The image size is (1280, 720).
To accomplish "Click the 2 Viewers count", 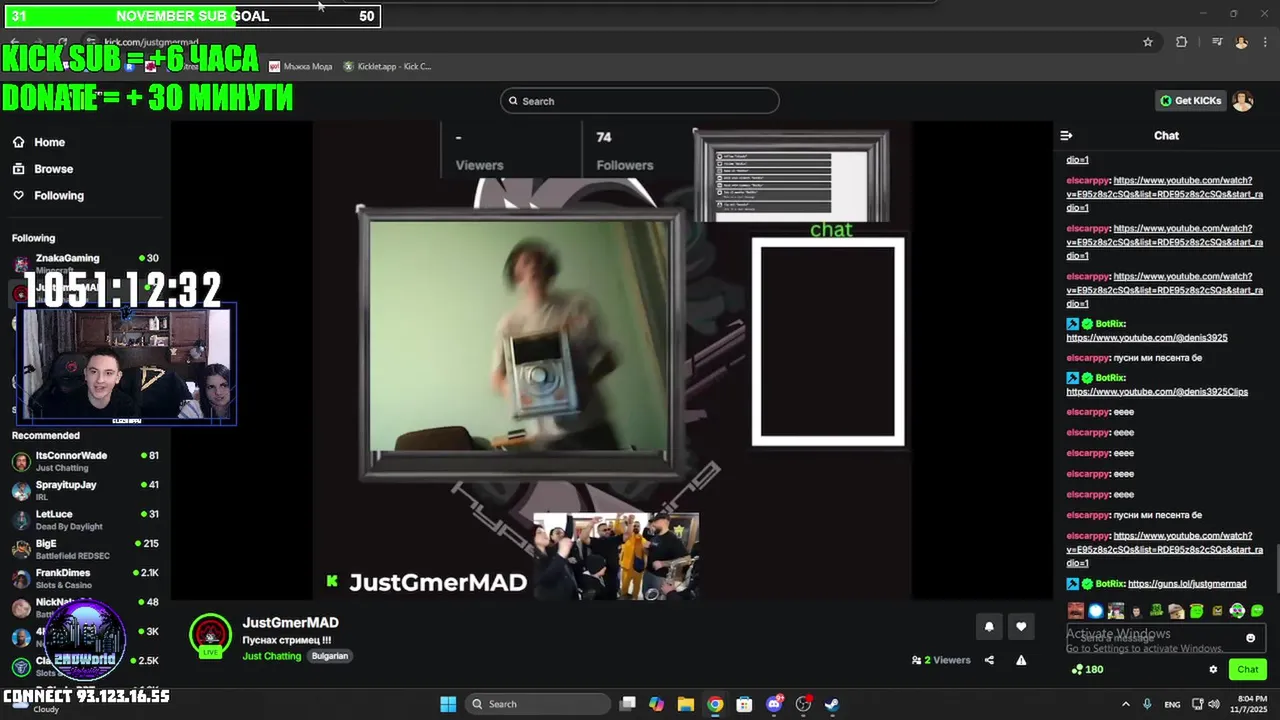I will 941,660.
